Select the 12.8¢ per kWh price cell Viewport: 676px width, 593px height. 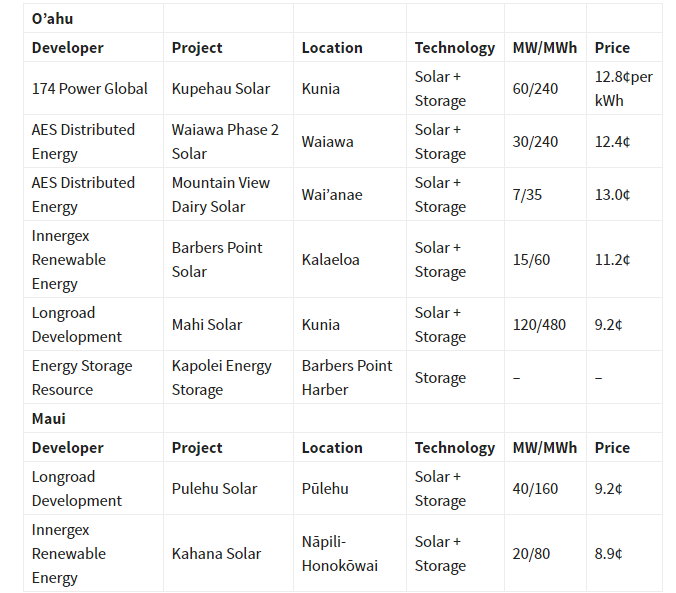[623, 89]
